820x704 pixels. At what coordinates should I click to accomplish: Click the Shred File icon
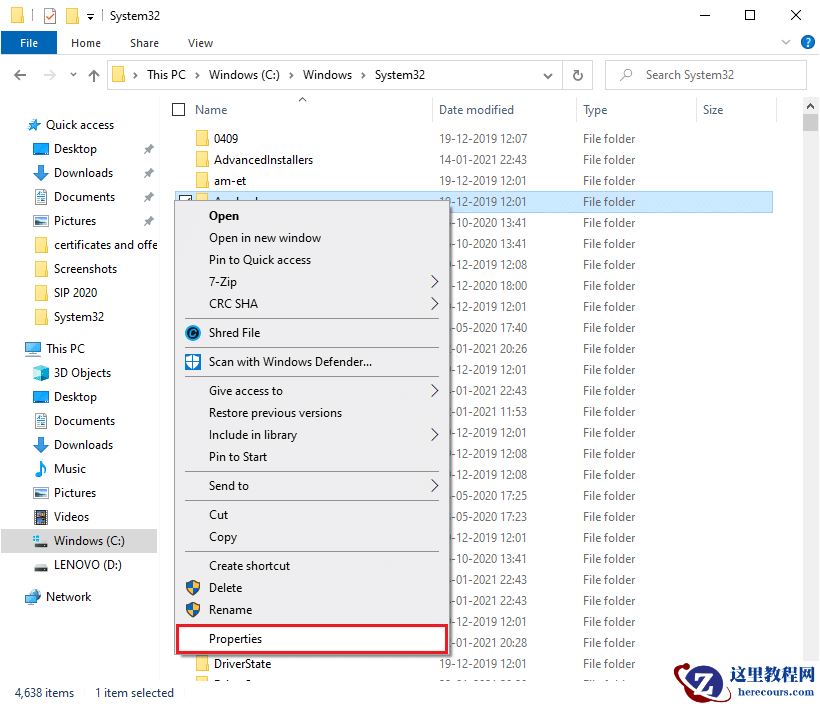click(x=193, y=333)
